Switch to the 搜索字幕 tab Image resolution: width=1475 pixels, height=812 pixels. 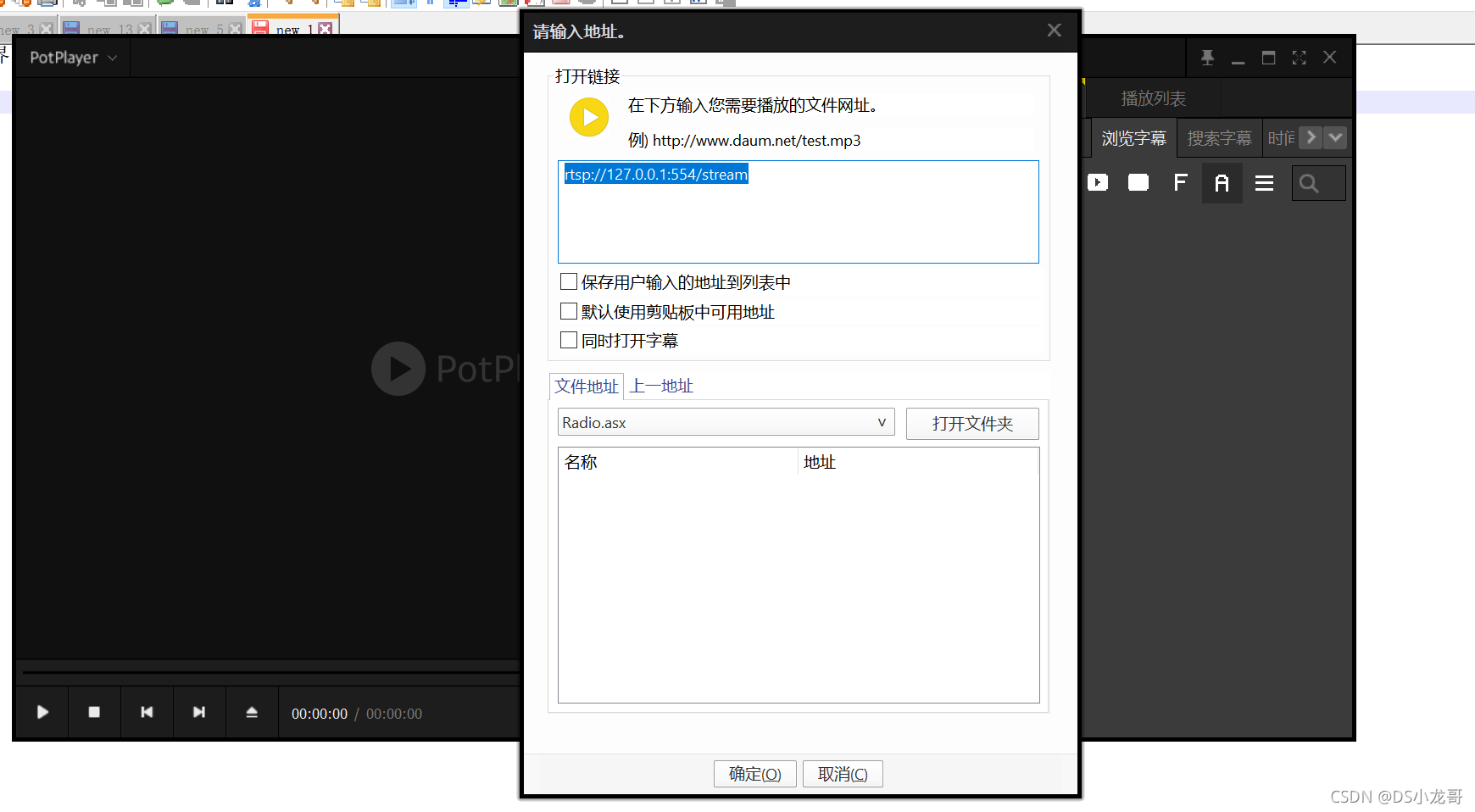point(1219,137)
